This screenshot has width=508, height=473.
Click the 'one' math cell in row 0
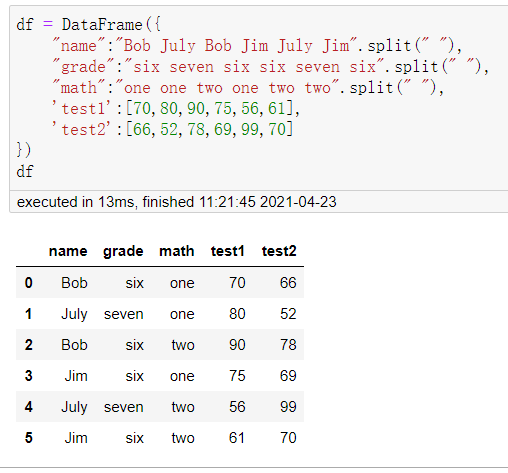182,283
